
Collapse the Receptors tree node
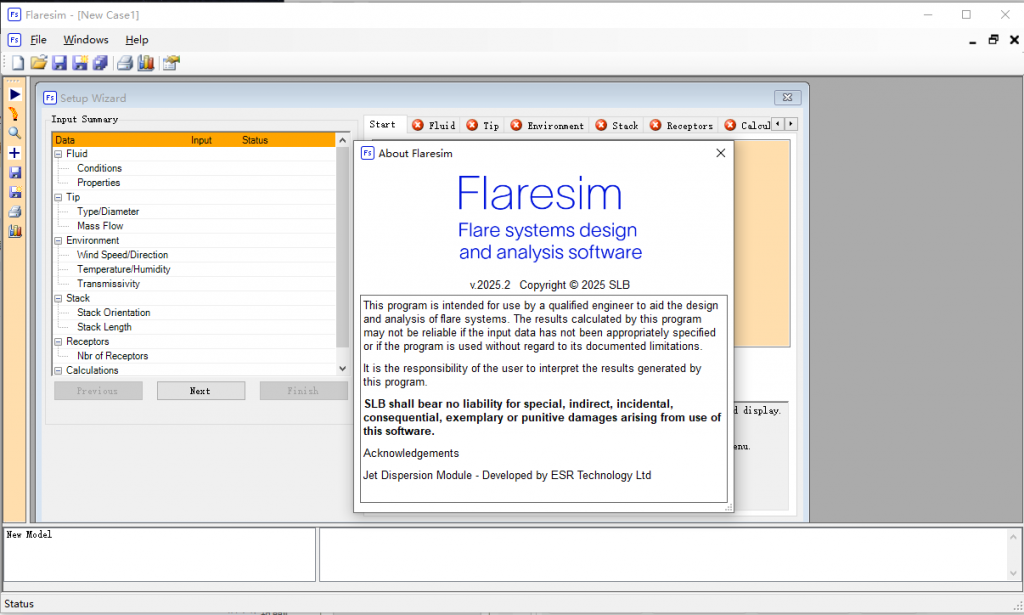(x=58, y=341)
